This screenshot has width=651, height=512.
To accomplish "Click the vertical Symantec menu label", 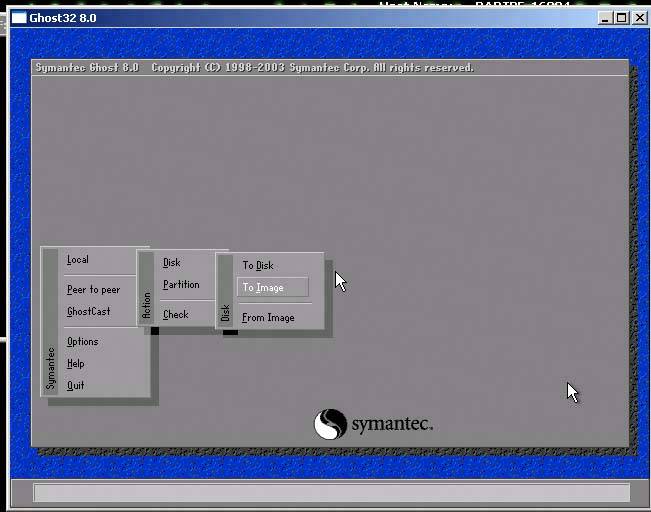I will point(51,368).
